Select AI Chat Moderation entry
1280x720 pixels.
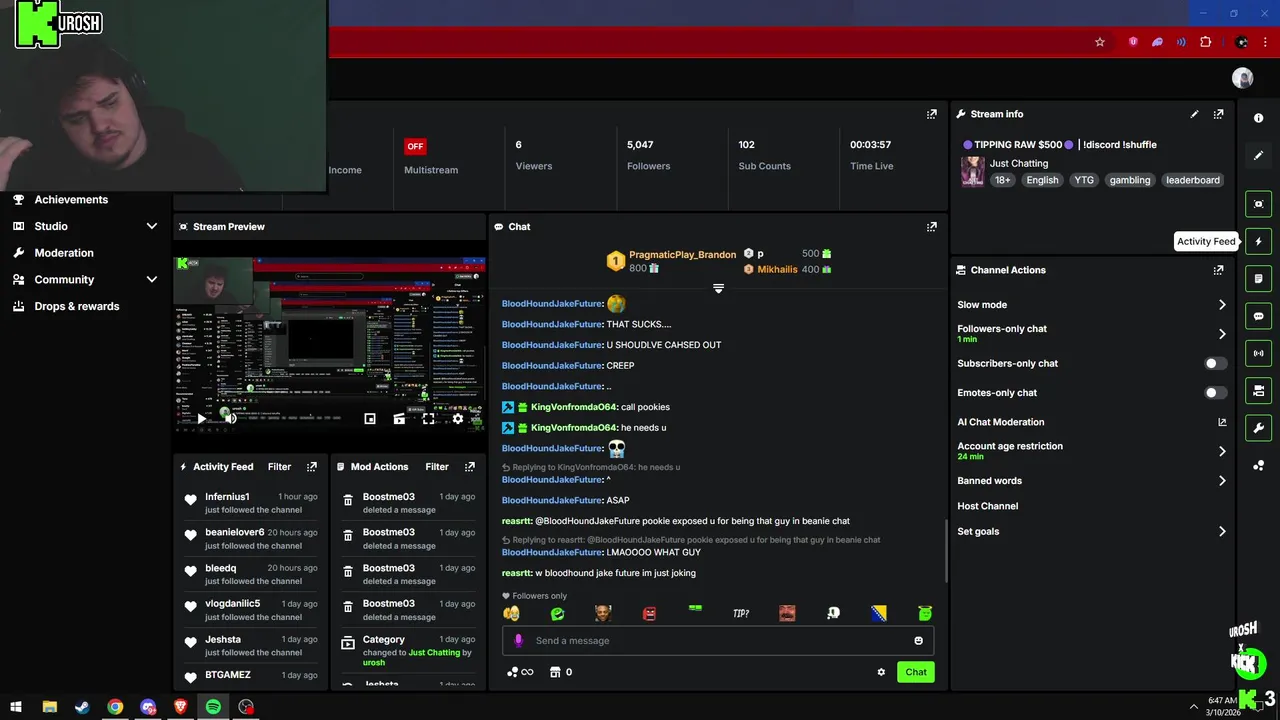pos(1000,422)
